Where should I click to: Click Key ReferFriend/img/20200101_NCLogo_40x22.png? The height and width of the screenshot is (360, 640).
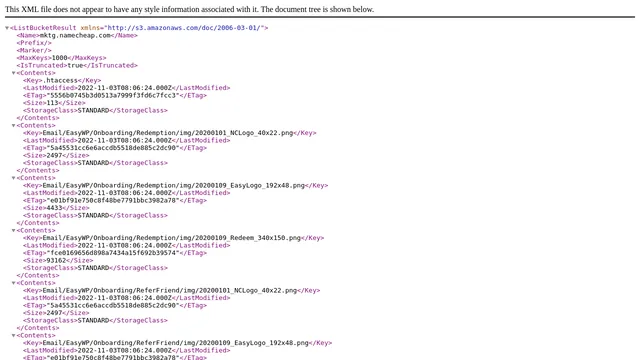(170, 291)
